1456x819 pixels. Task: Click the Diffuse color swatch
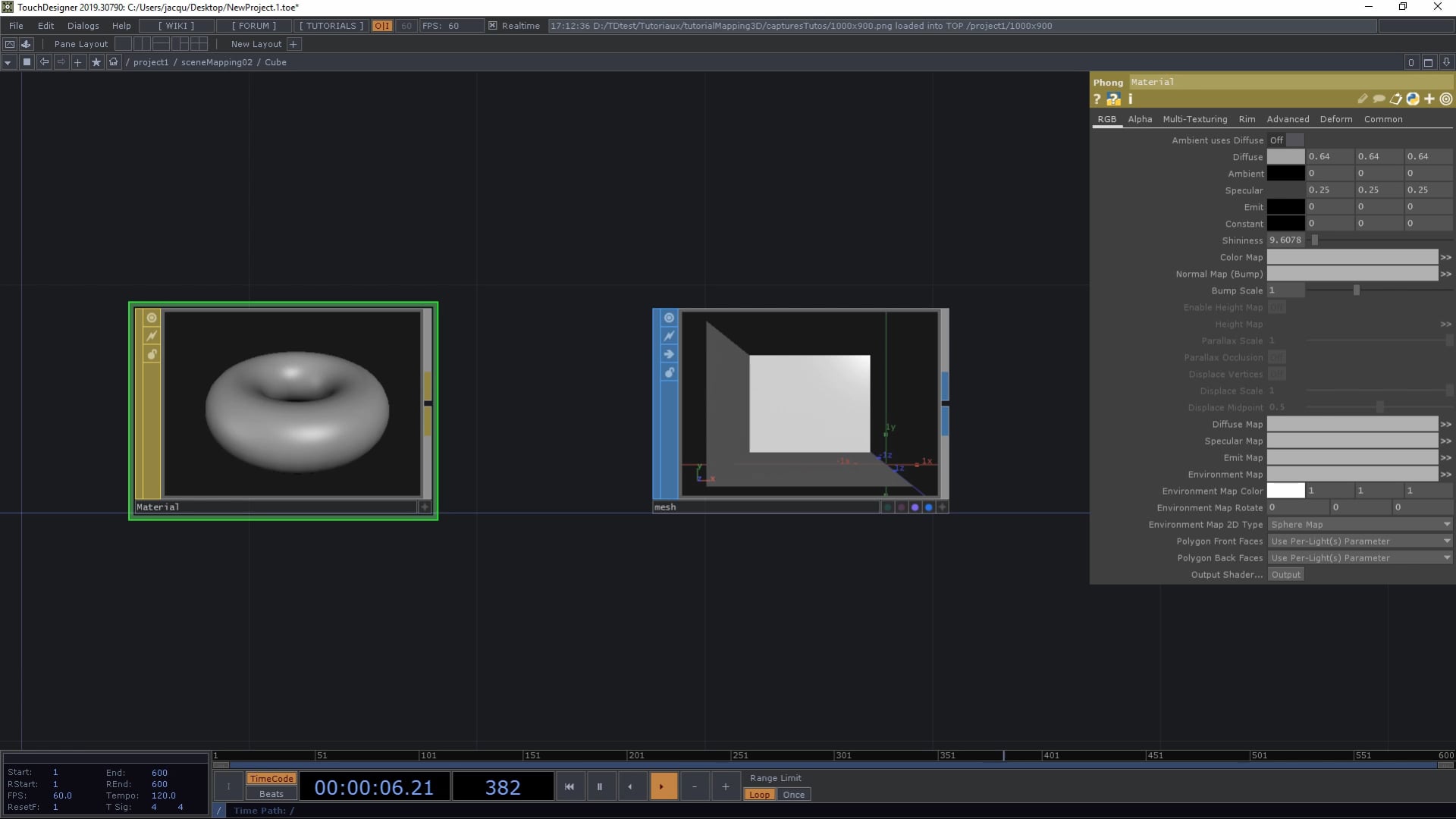click(1285, 157)
